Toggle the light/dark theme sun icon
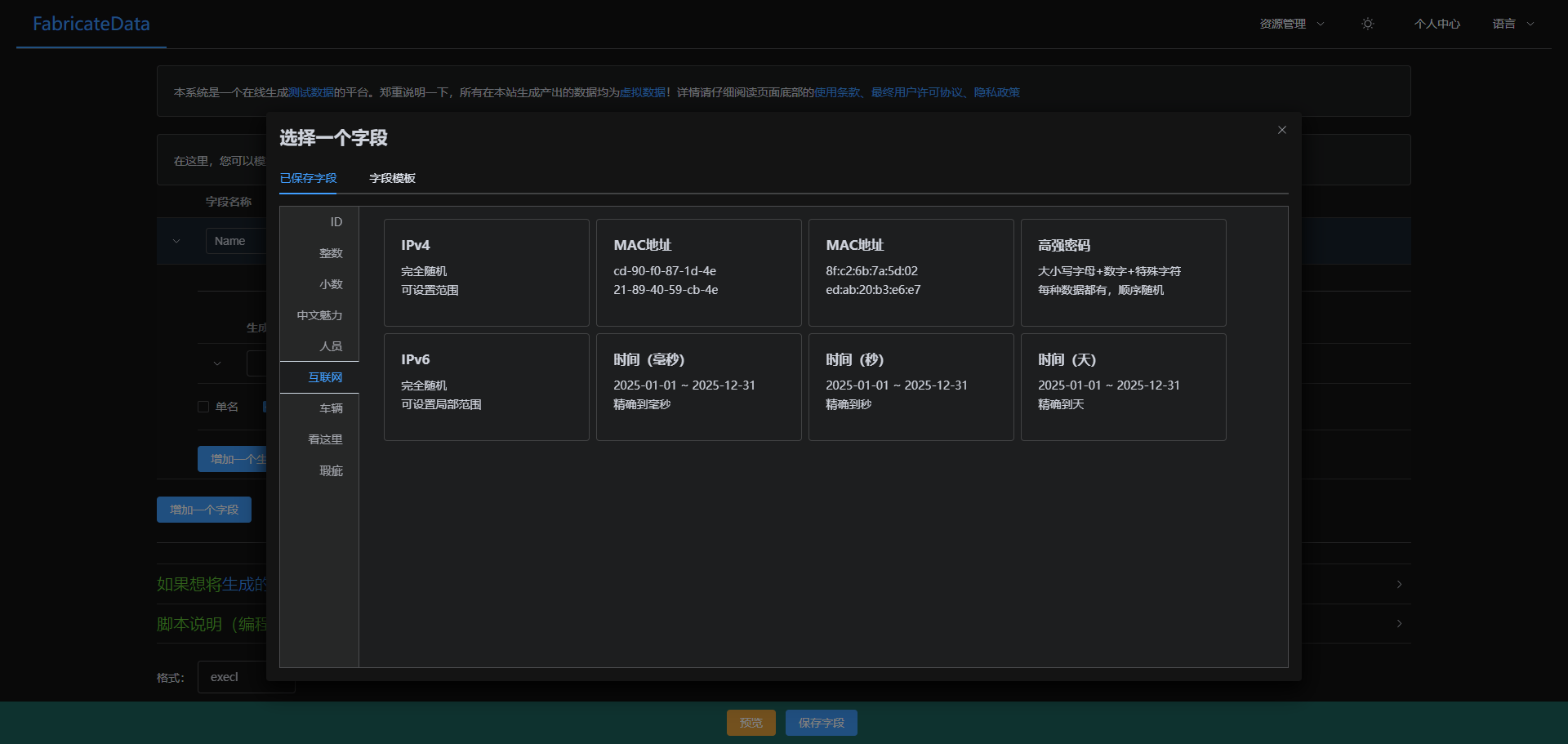This screenshot has height=744, width=1568. coord(1368,24)
